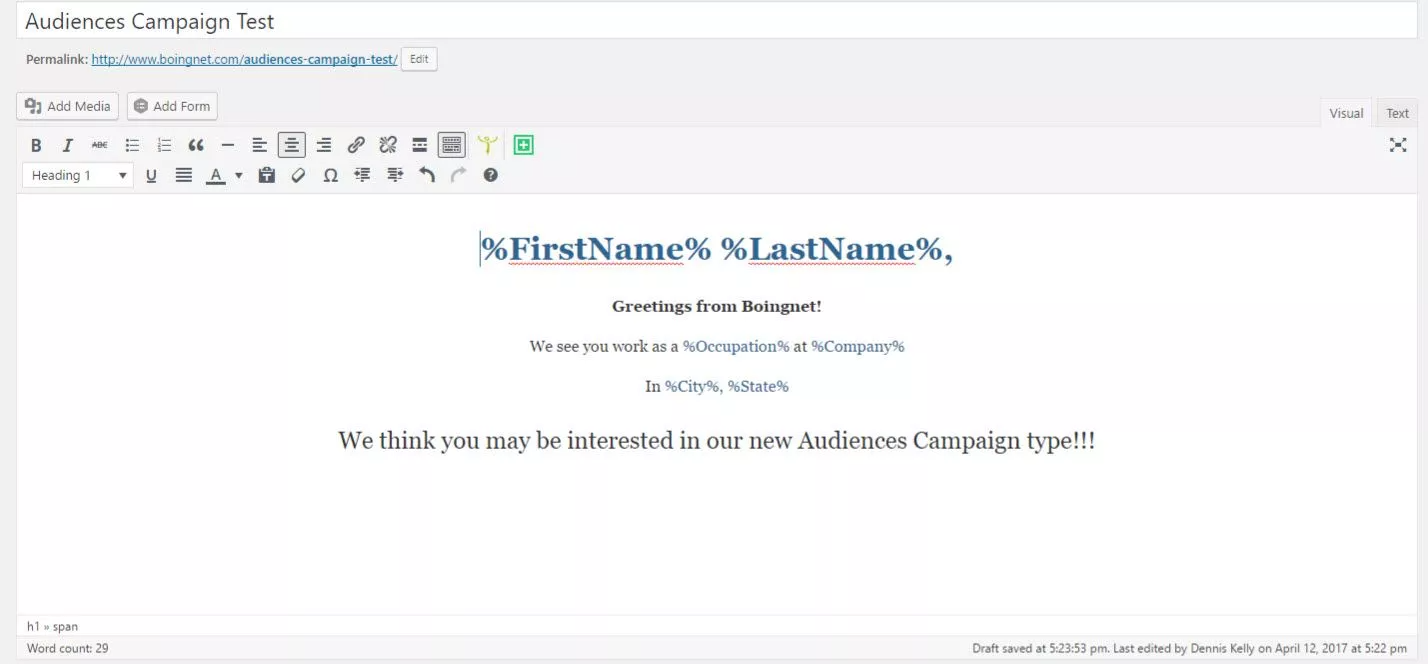Select the span element path
Screen dimensions: 1428x664
coord(65,626)
